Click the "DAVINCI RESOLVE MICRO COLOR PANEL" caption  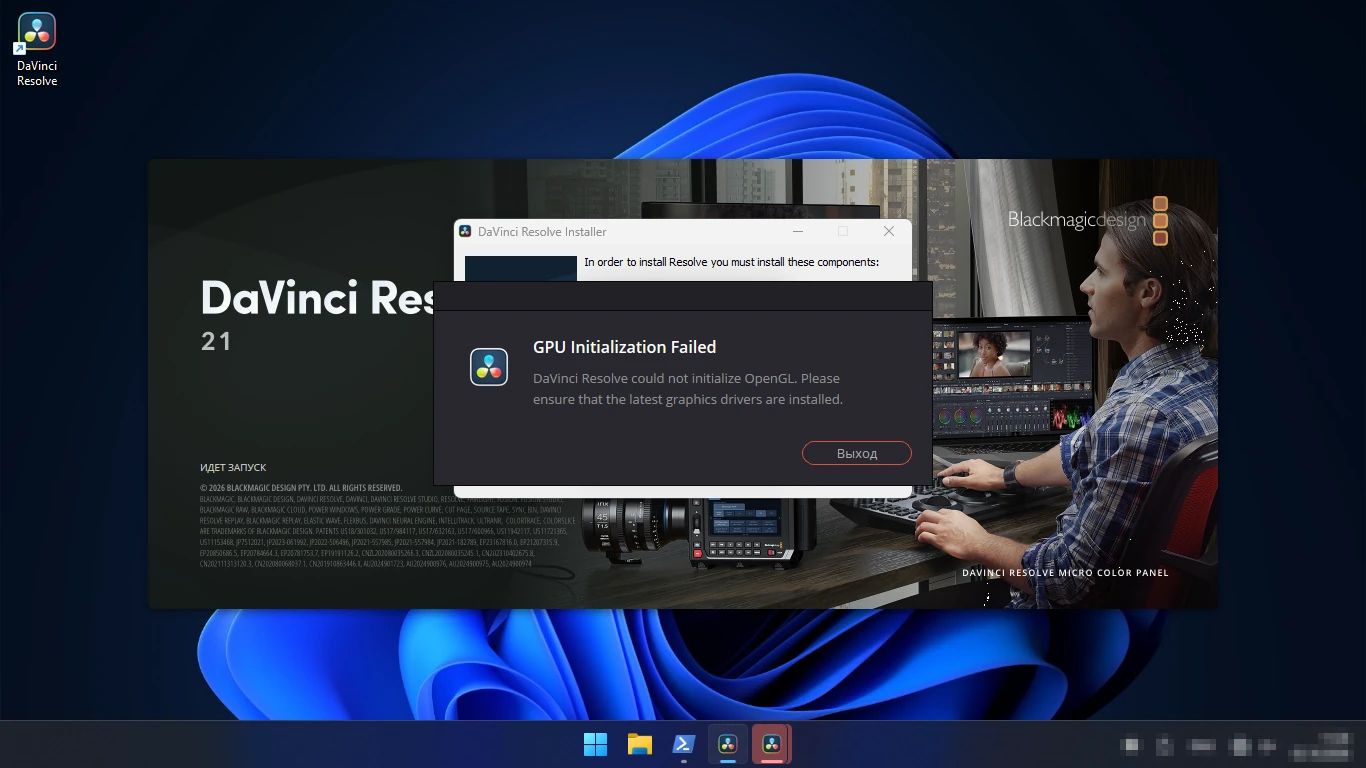coord(1065,573)
